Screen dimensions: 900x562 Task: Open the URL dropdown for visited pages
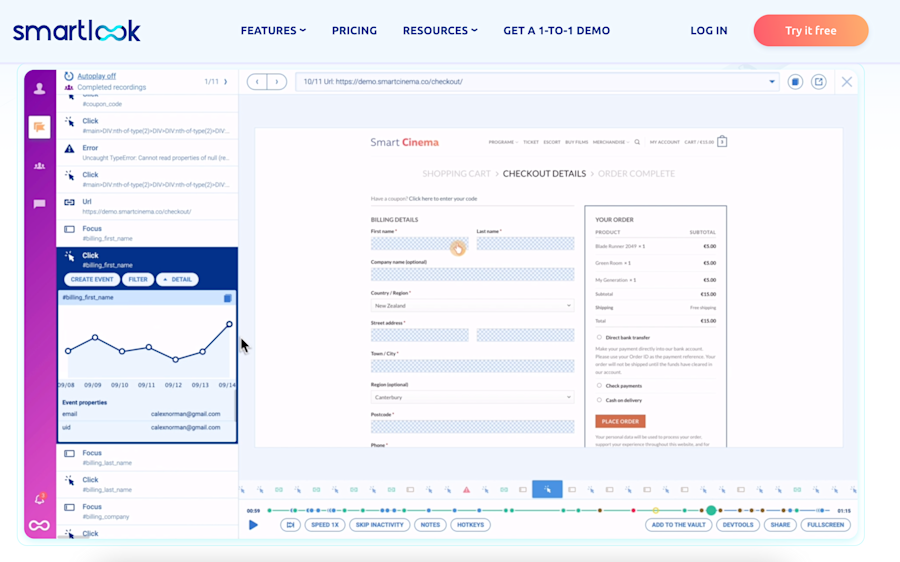(771, 82)
